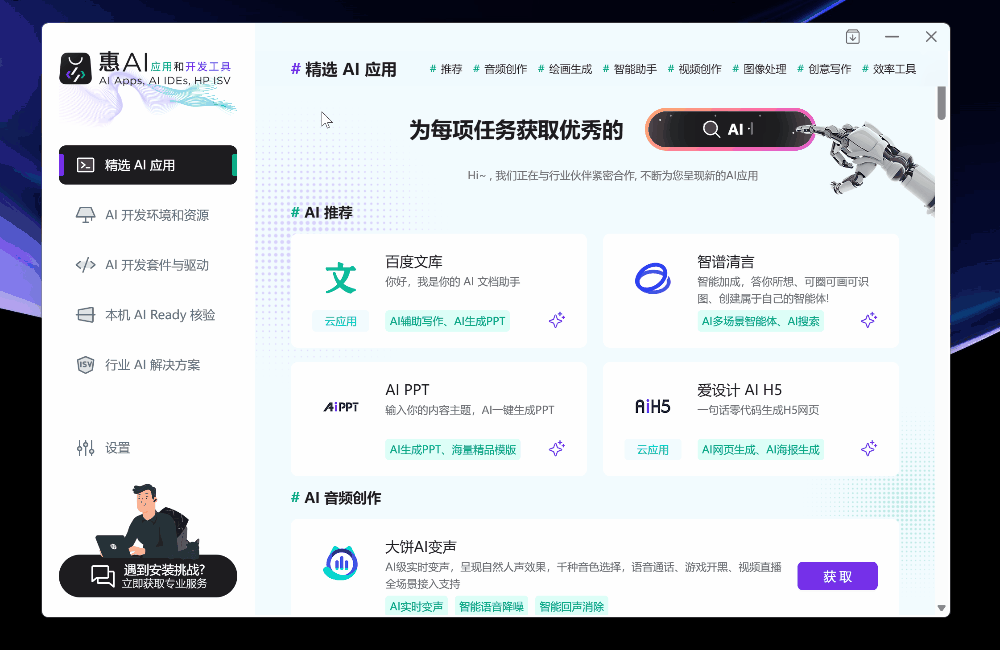Click the AiH5 logo

[x=652, y=407]
